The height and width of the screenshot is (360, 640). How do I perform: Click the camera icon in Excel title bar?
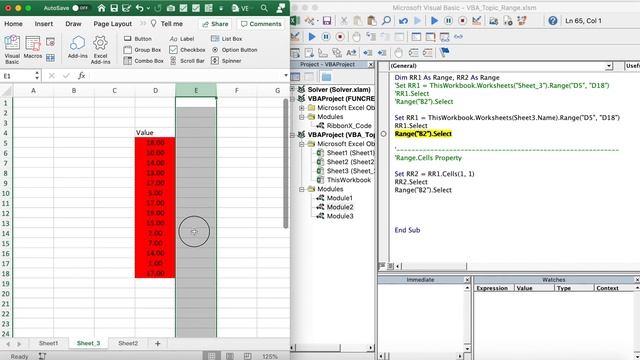pos(171,8)
